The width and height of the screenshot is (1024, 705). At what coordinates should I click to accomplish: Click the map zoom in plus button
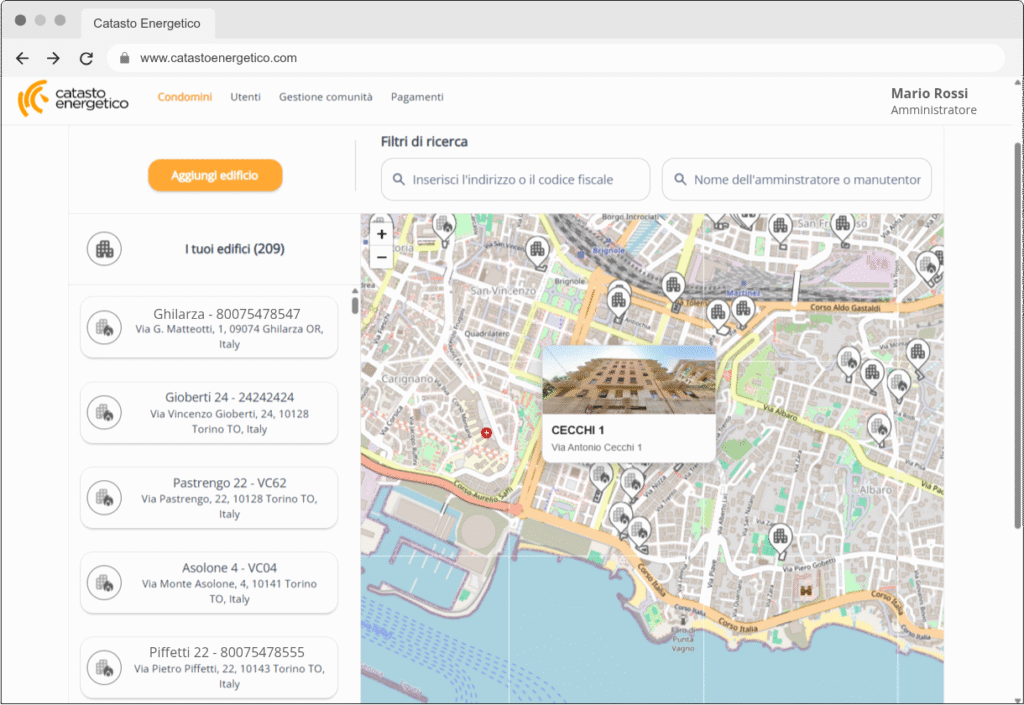381,234
